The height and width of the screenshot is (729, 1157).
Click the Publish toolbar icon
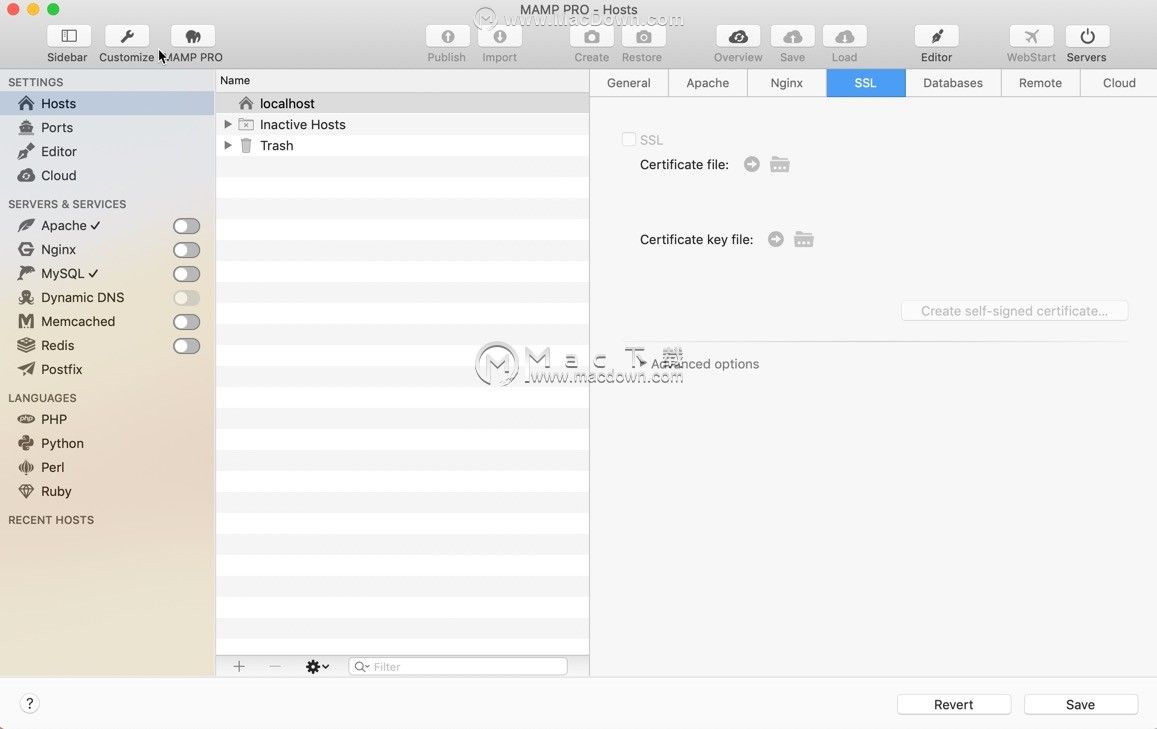(x=447, y=36)
